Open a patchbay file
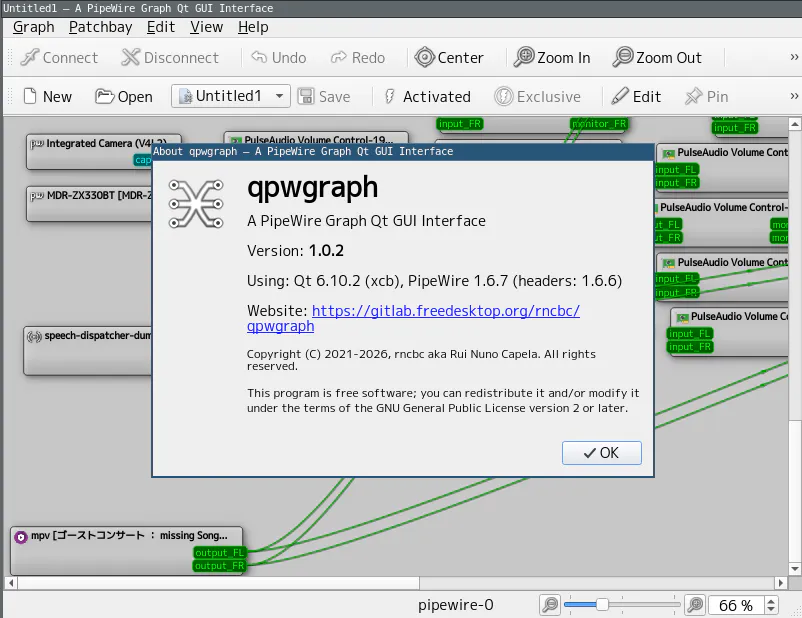802x618 pixels. pyautogui.click(x=124, y=96)
